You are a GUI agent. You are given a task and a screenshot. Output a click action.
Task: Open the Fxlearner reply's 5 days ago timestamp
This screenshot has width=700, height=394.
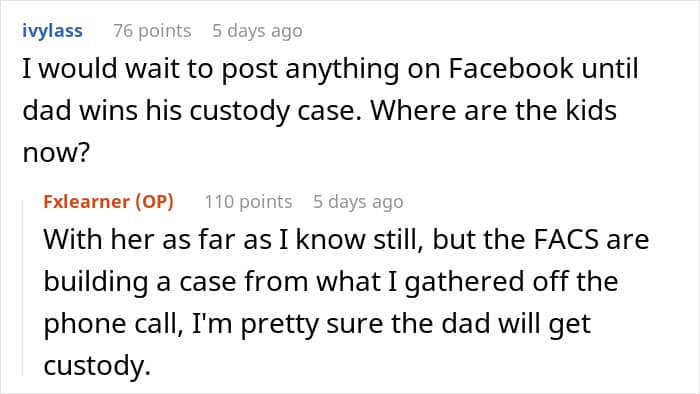[358, 202]
